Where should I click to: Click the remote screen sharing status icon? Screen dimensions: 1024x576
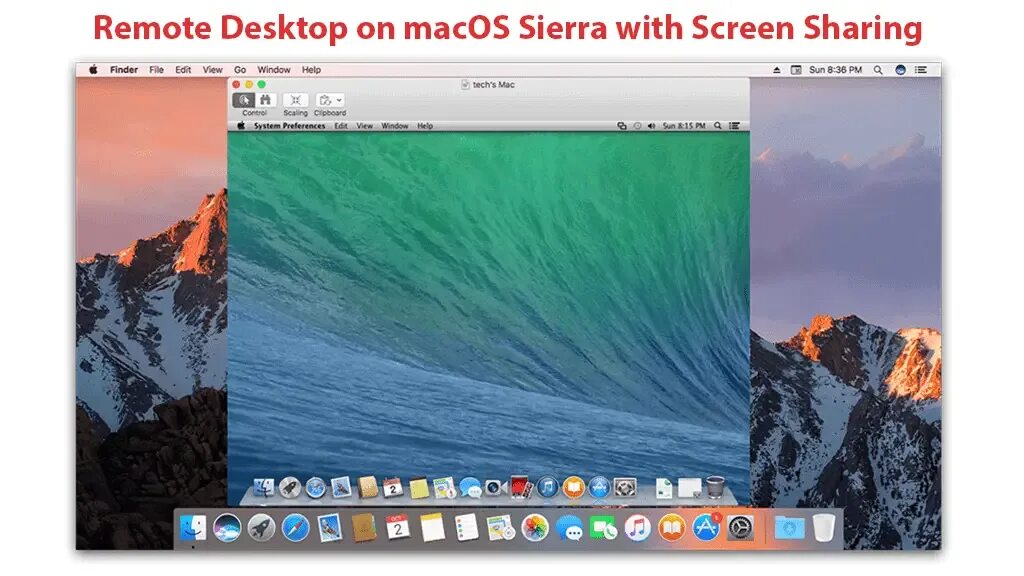pos(622,125)
